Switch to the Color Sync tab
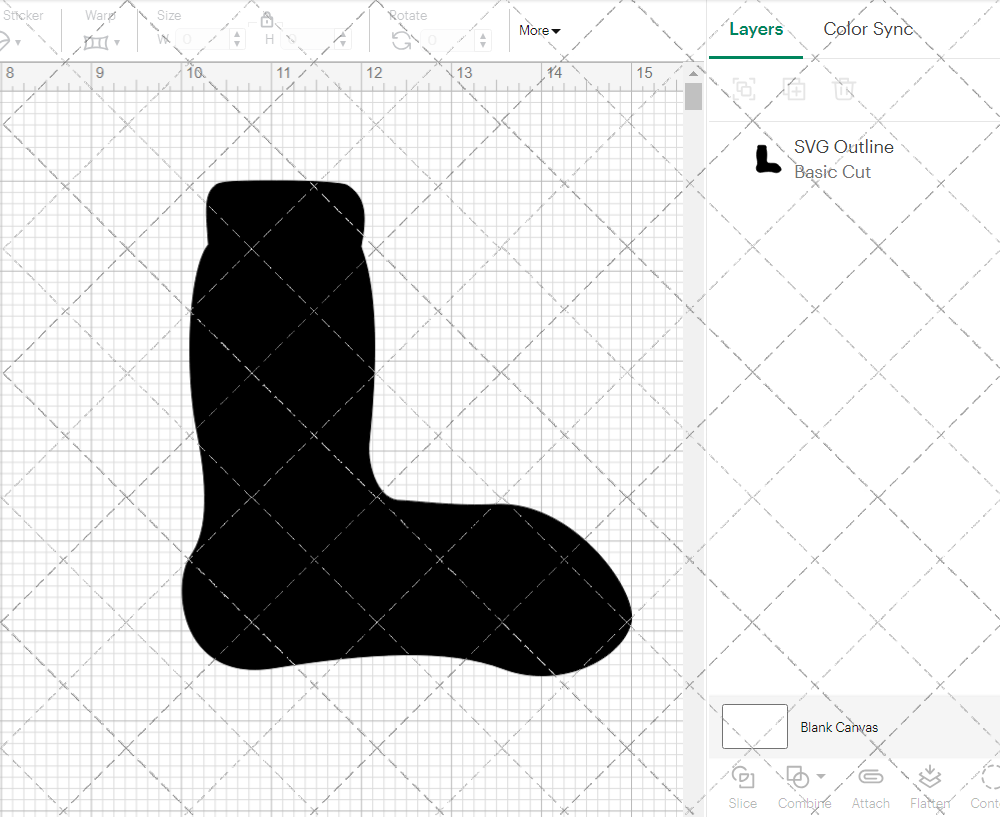1000x817 pixels. (868, 29)
